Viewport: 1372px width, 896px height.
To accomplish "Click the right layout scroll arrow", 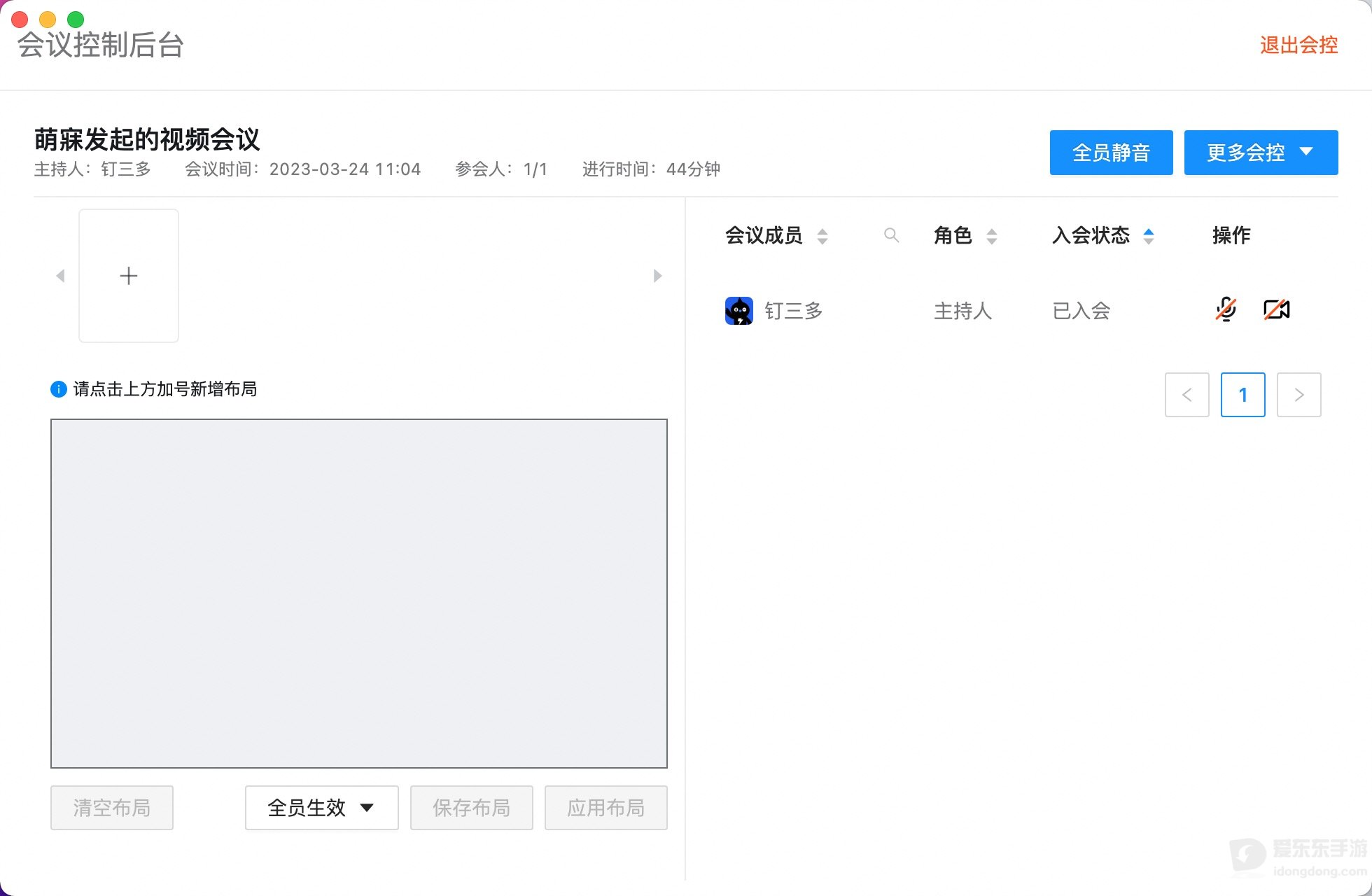I will [x=657, y=276].
